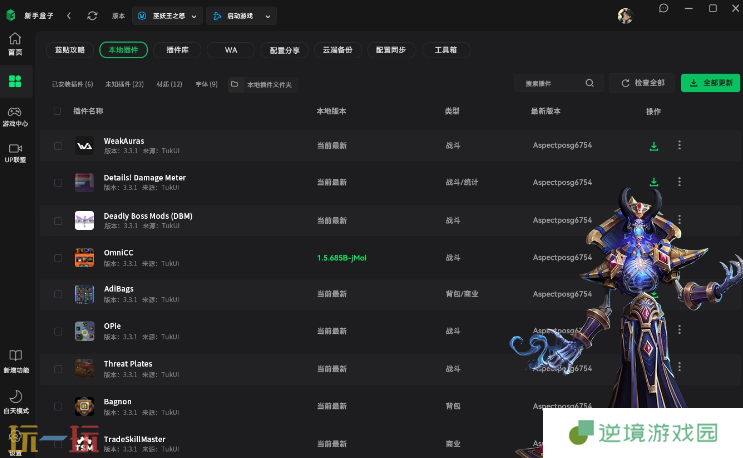Tick the AdiBags row checkbox
Viewport: 743px width, 458px height.
(58, 294)
